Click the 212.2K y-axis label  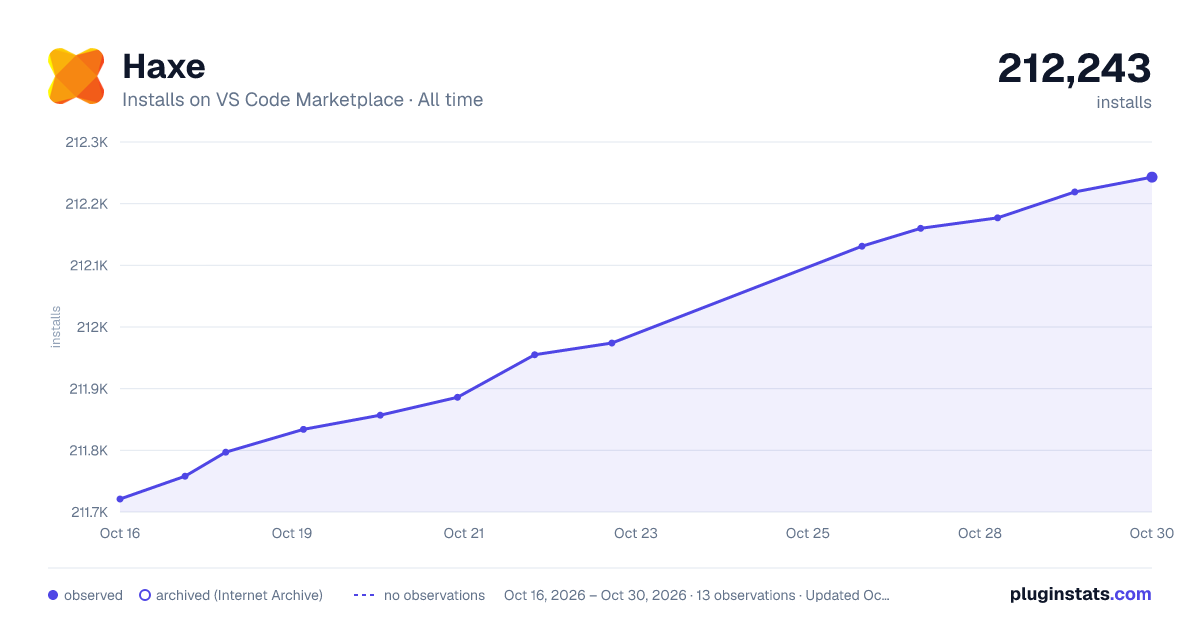click(86, 204)
